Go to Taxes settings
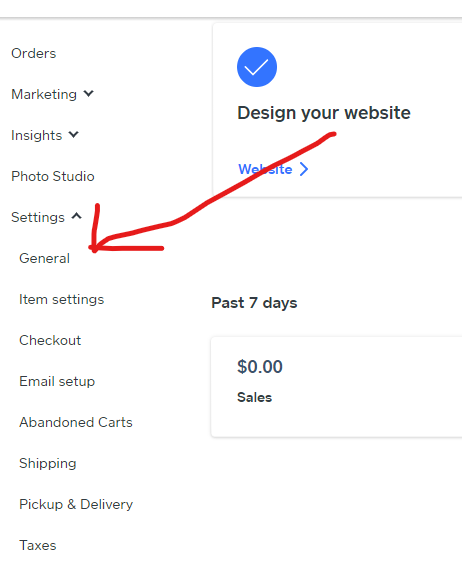This screenshot has height=580, width=462. (38, 545)
